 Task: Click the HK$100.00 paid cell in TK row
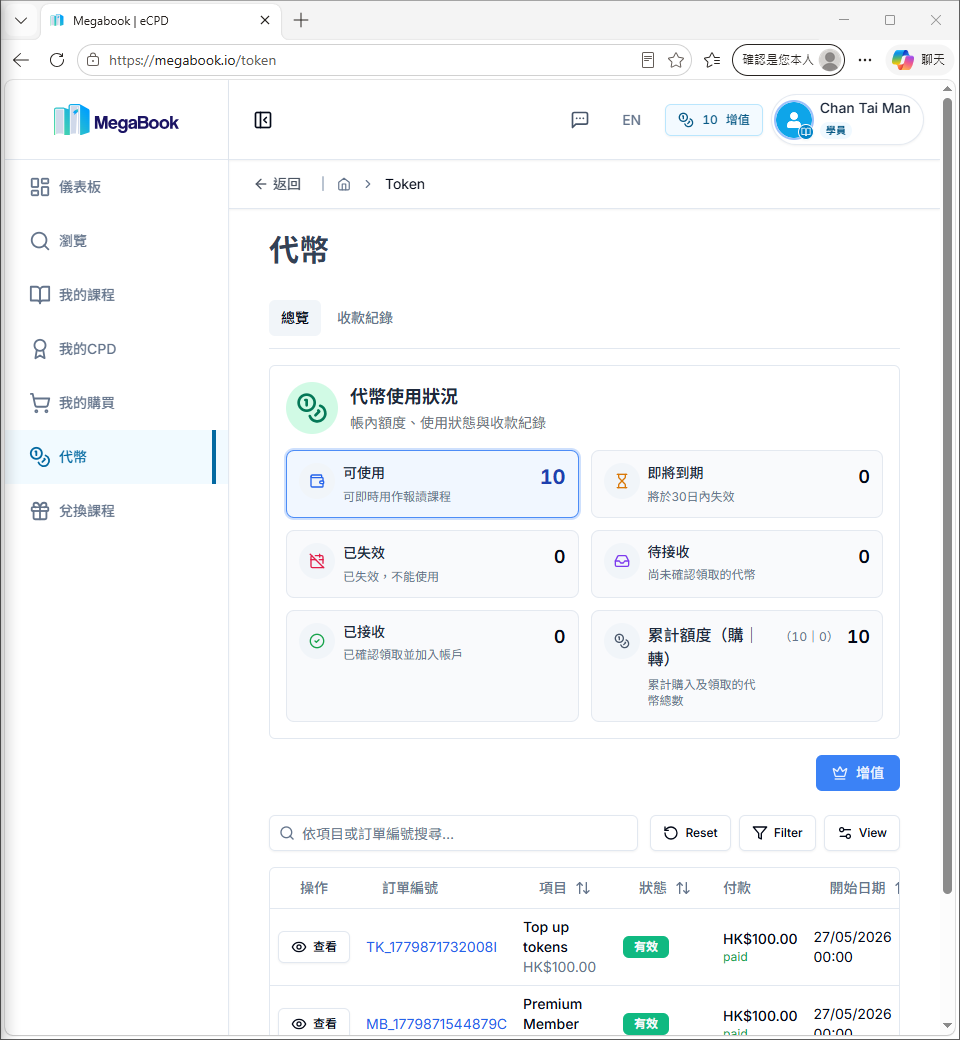[x=760, y=947]
